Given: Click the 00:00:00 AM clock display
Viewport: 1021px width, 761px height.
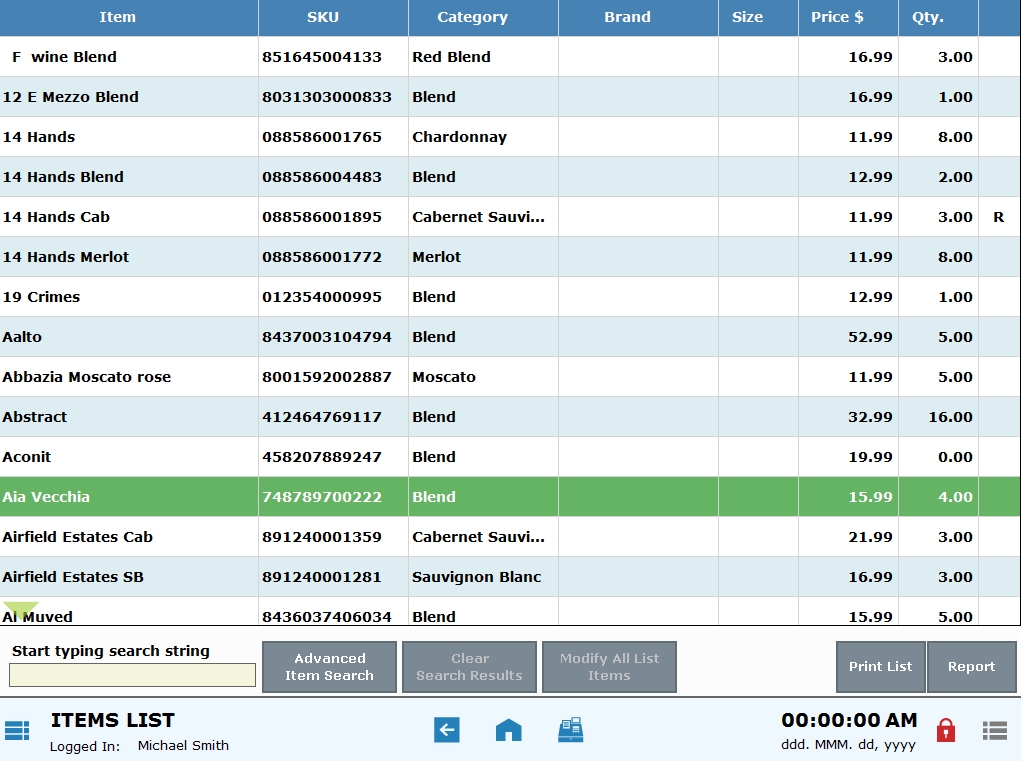Looking at the screenshot, I should [849, 720].
